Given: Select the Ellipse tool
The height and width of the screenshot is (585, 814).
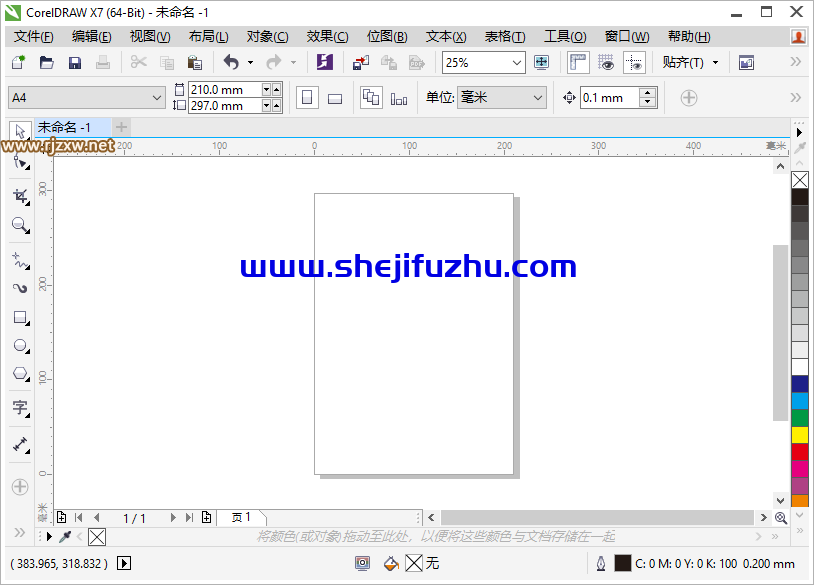Looking at the screenshot, I should (21, 346).
